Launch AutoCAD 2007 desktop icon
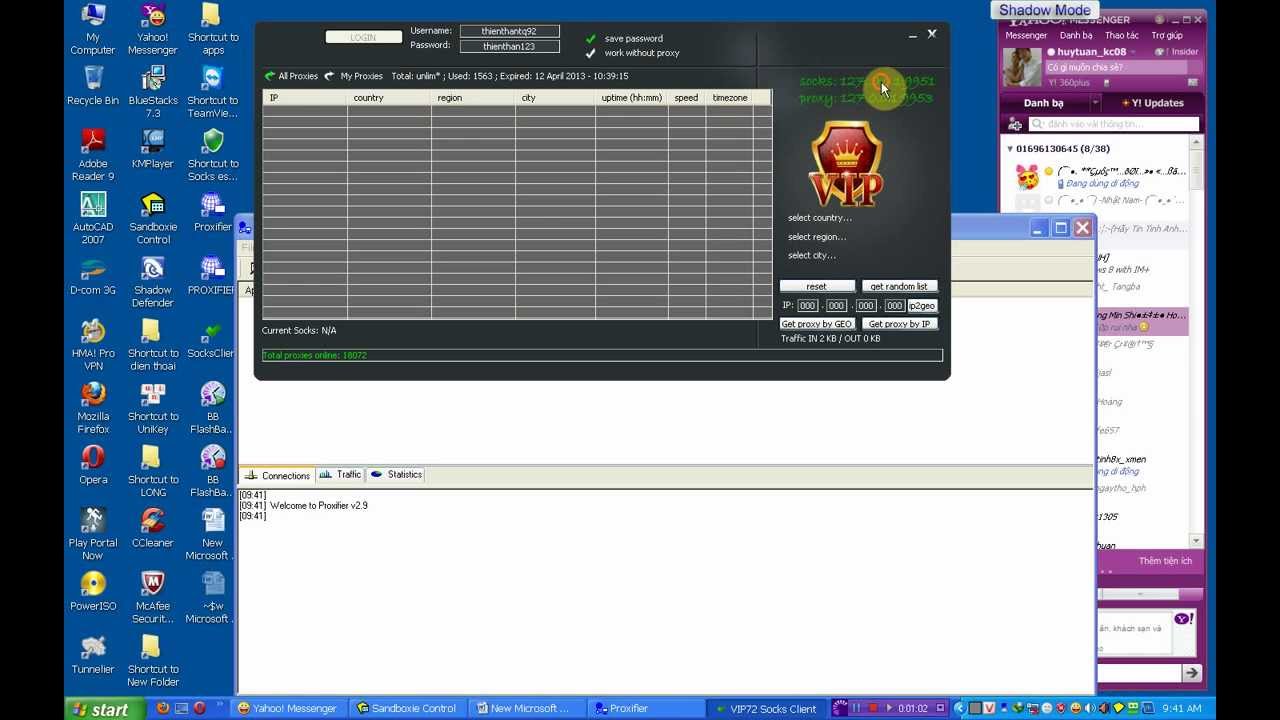The image size is (1280, 720). tap(93, 218)
